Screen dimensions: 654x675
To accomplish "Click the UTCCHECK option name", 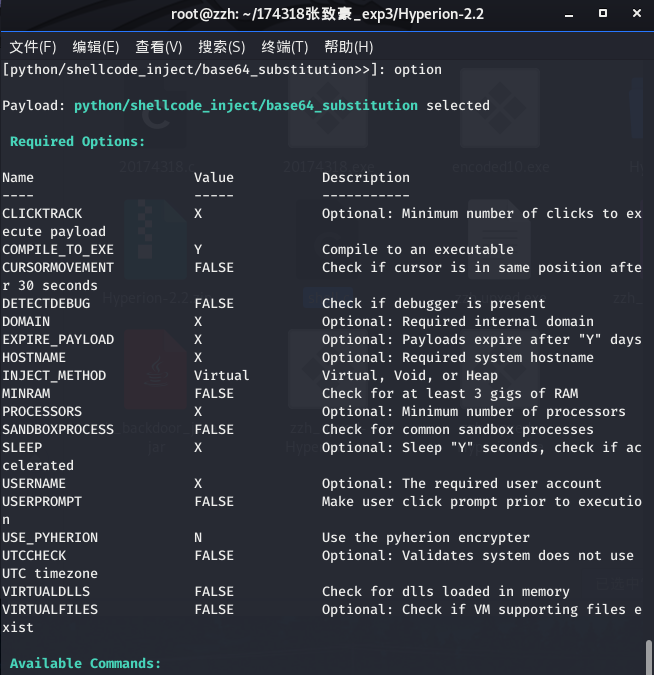I will [x=34, y=556].
